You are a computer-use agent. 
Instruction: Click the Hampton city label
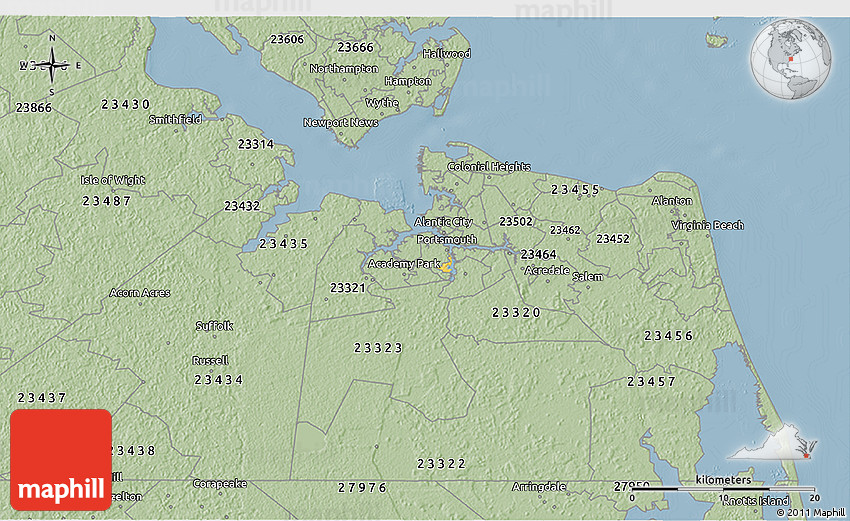[x=408, y=81]
